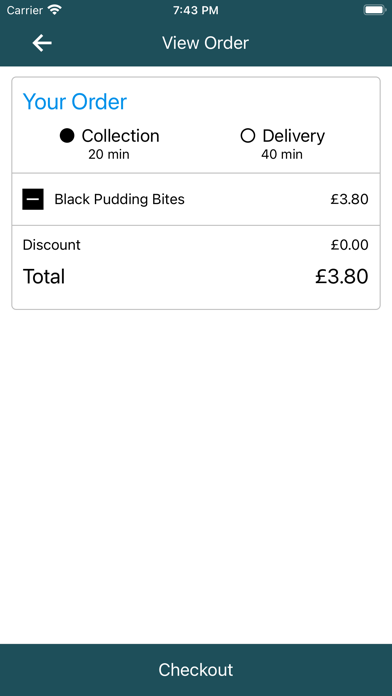
Task: Tap the View Order title
Action: [x=205, y=43]
